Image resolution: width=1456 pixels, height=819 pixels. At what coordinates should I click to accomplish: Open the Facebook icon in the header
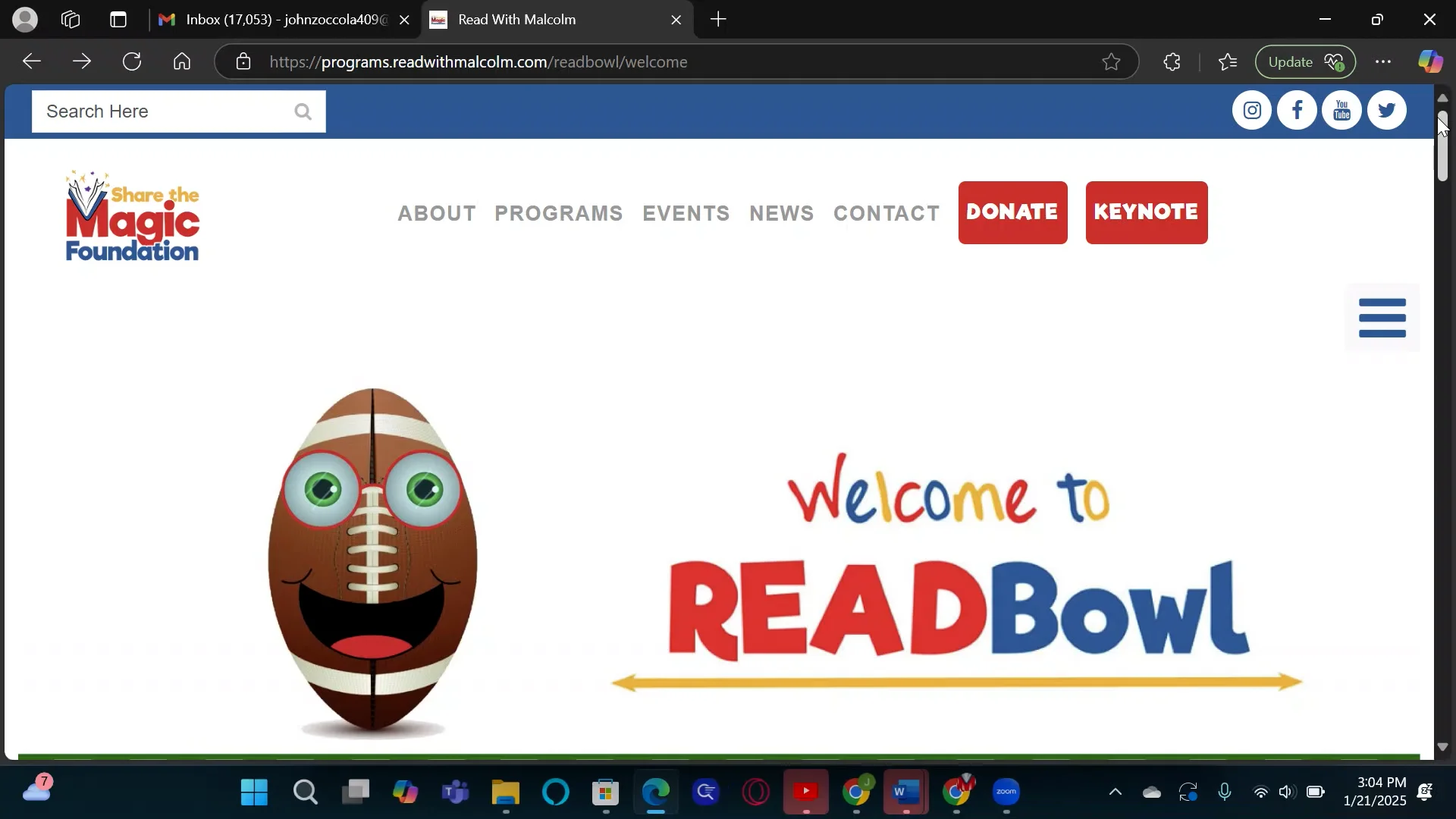1297,110
